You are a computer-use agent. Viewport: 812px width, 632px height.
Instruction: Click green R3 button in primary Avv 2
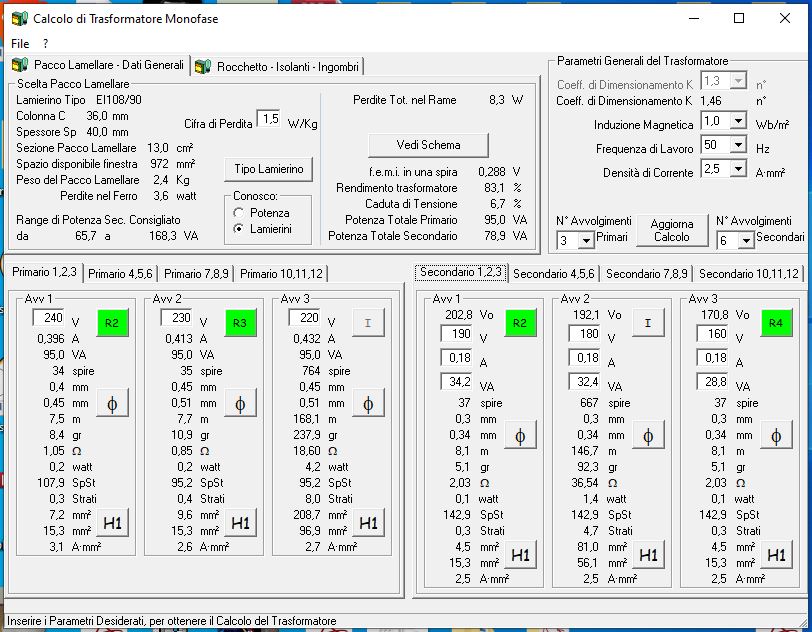[240, 323]
